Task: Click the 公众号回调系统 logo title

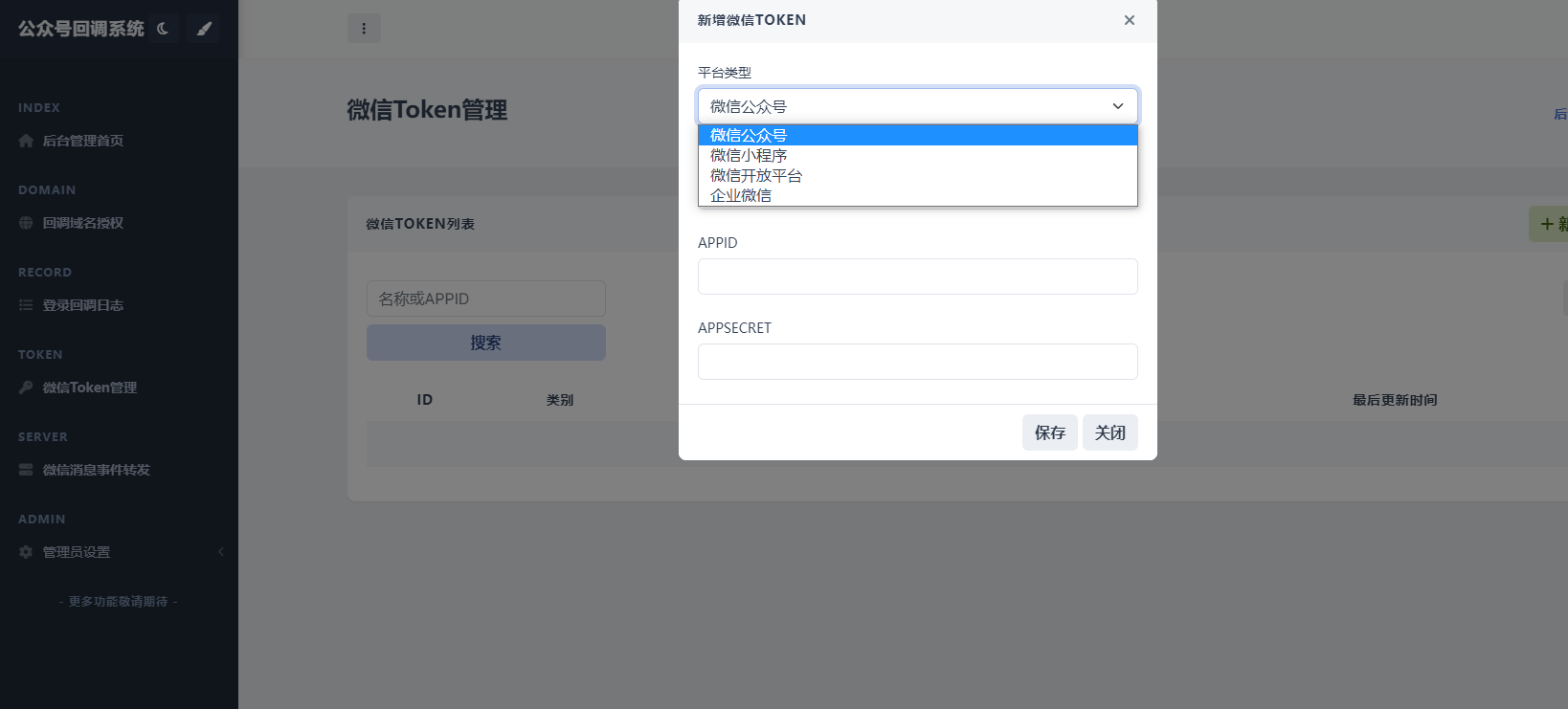Action: (x=81, y=29)
